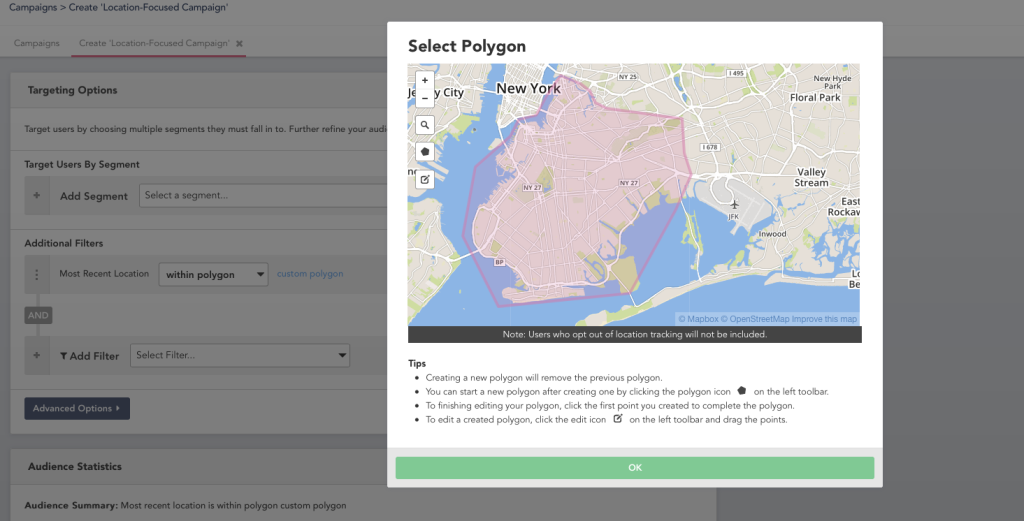1024x521 pixels.
Task: Open the map search tool
Action: (x=425, y=125)
